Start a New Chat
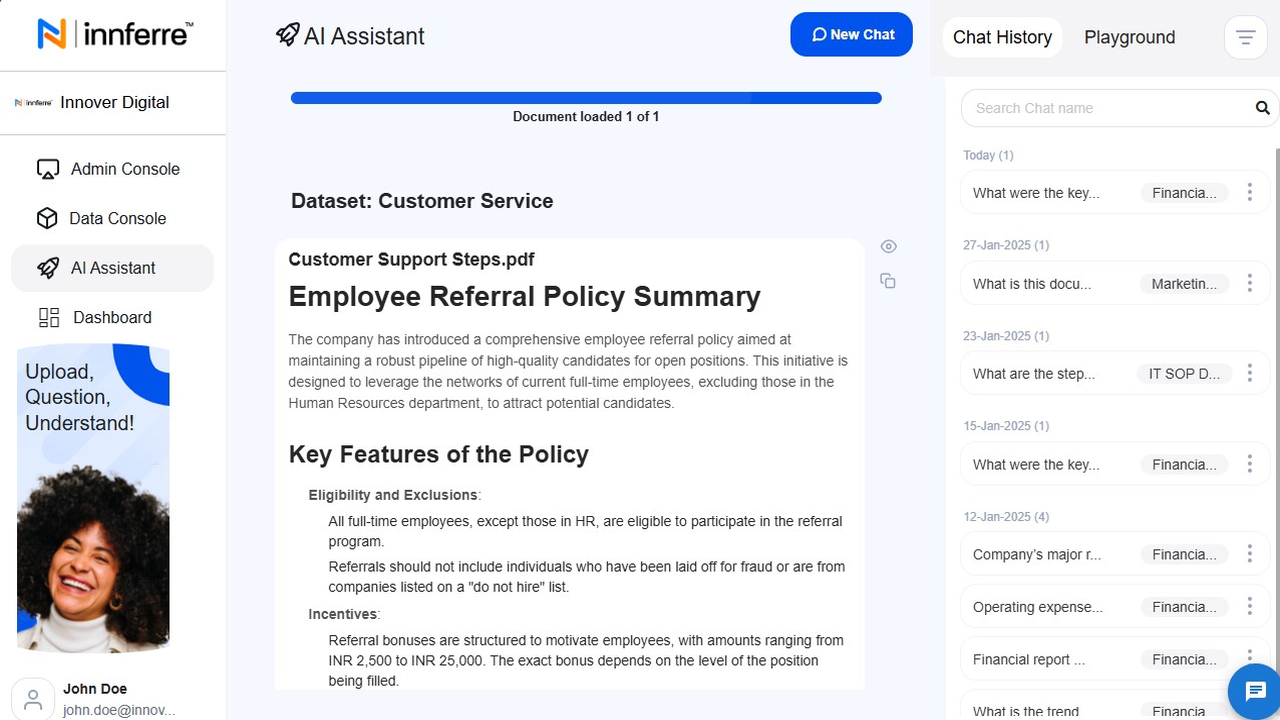 pyautogui.click(x=852, y=34)
